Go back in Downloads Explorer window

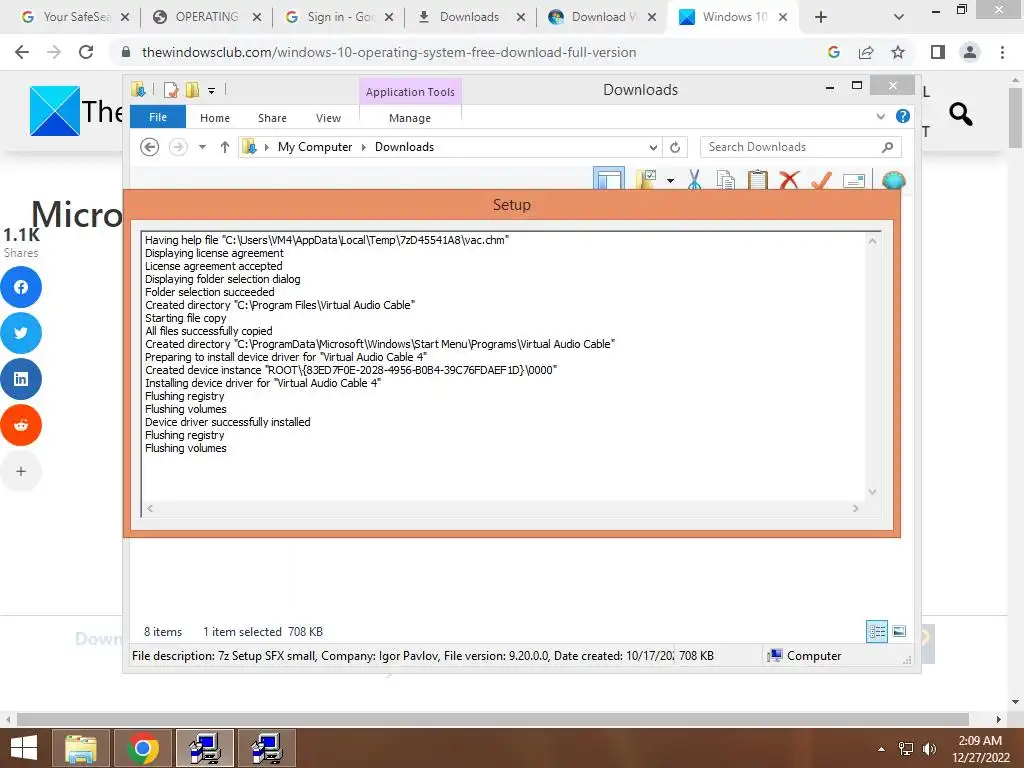click(150, 147)
